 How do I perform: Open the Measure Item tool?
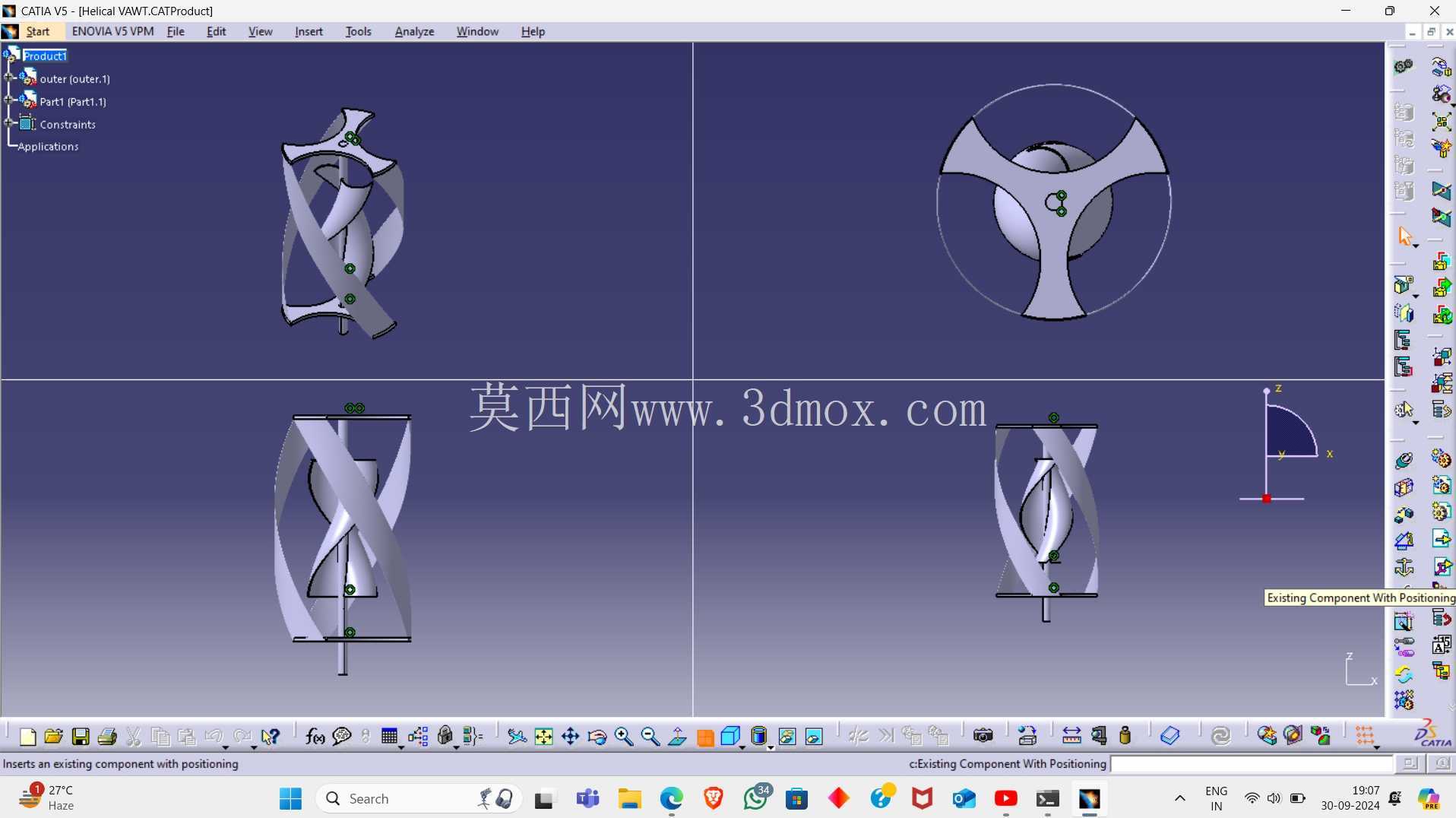pyautogui.click(x=1099, y=736)
